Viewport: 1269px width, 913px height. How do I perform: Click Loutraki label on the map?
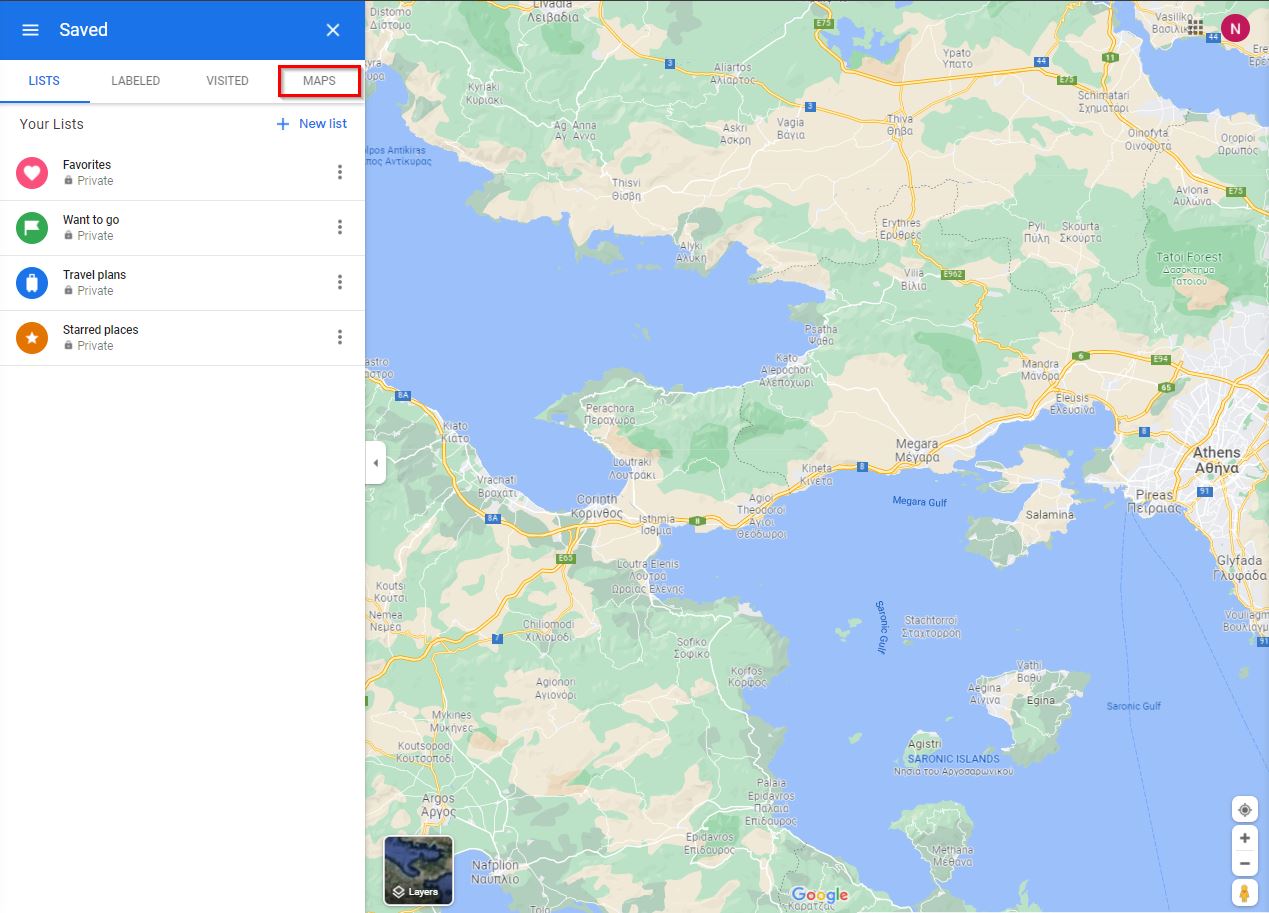(x=632, y=469)
